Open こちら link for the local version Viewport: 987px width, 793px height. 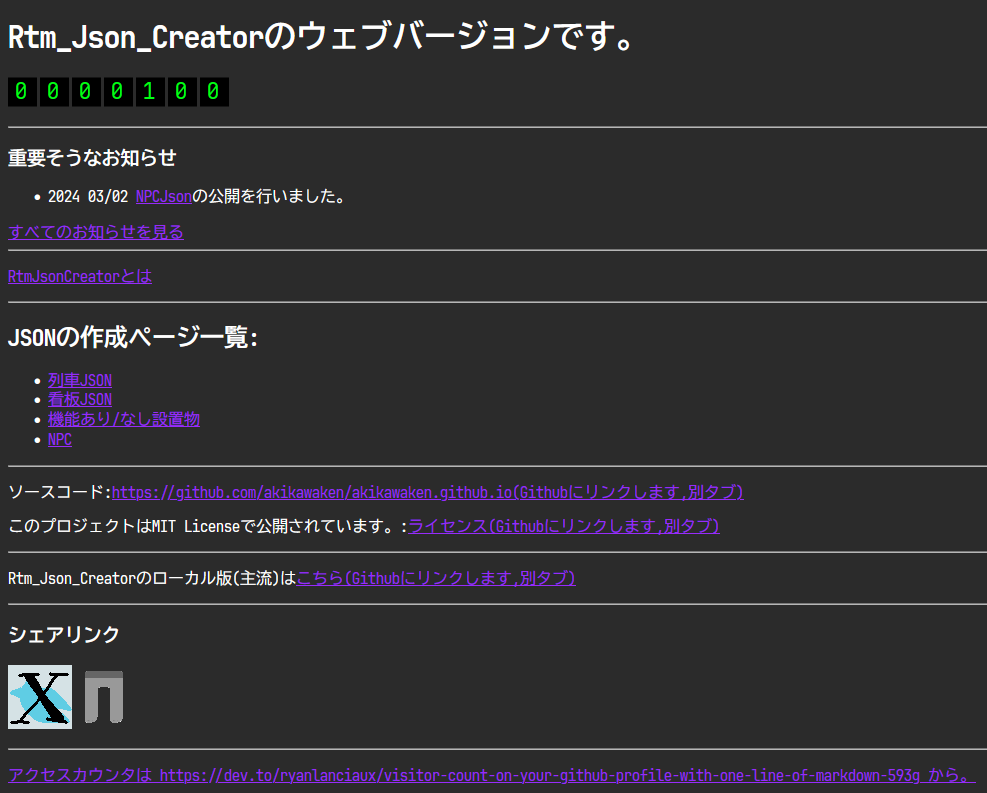tap(436, 578)
